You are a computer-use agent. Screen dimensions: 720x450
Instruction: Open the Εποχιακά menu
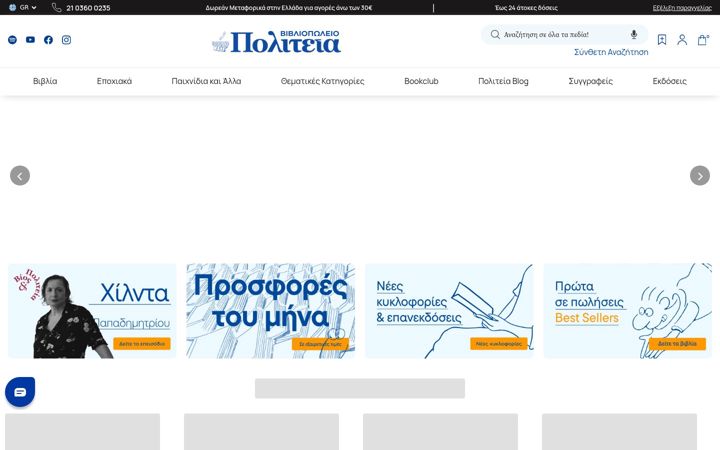[x=114, y=81]
